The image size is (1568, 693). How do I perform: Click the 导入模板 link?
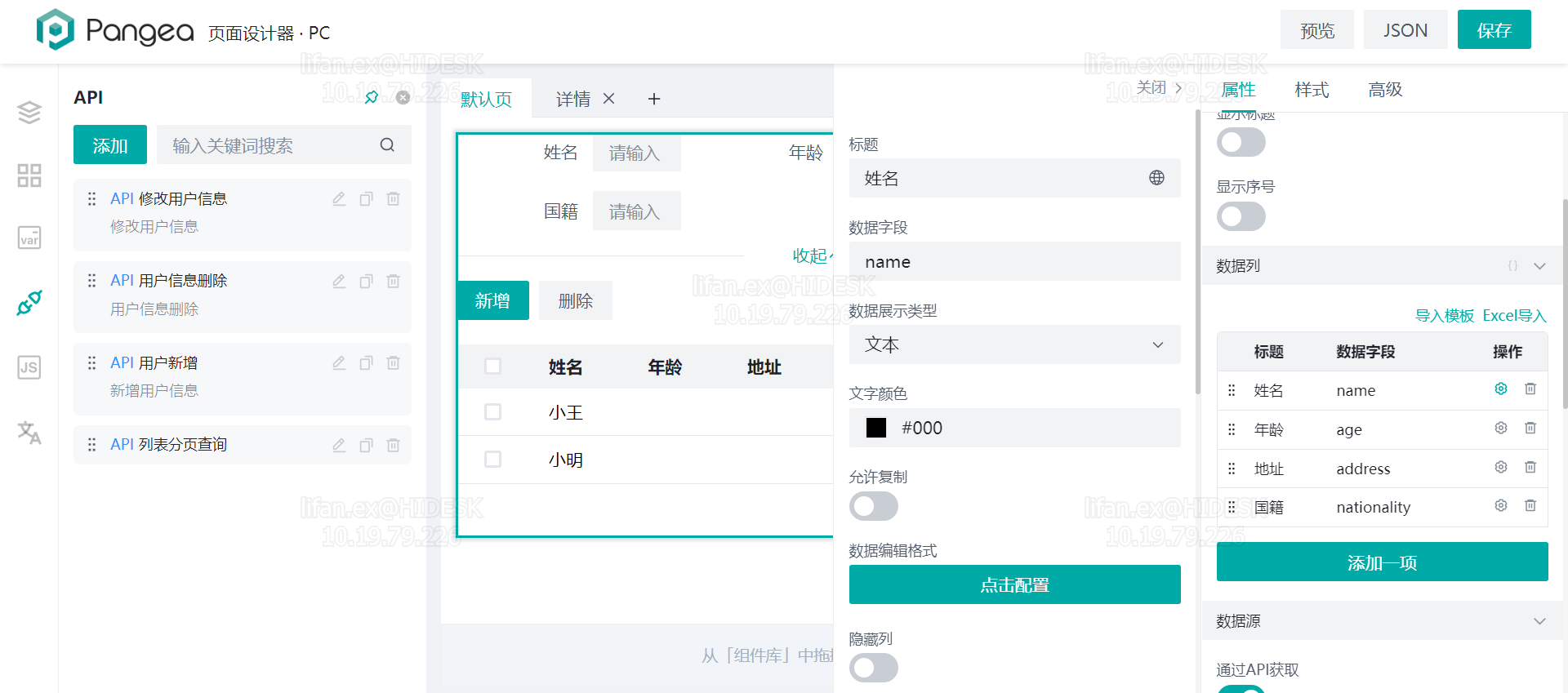pos(1444,315)
